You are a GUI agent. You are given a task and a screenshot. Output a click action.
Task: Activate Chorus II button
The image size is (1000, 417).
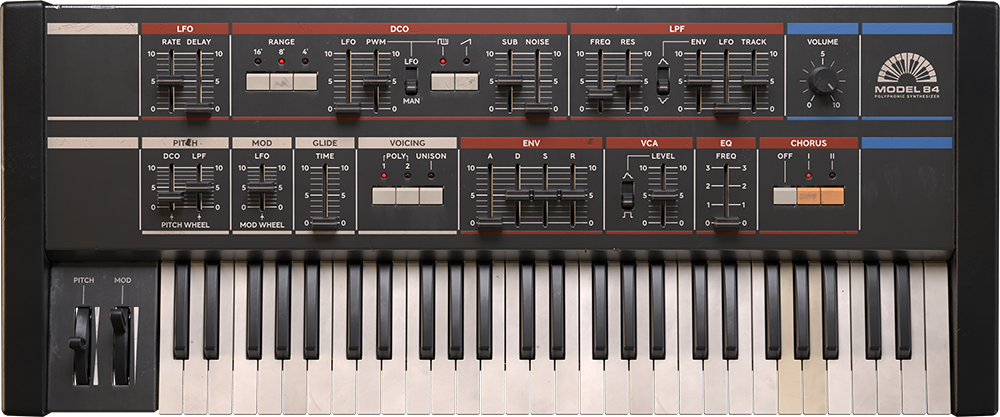click(x=832, y=195)
